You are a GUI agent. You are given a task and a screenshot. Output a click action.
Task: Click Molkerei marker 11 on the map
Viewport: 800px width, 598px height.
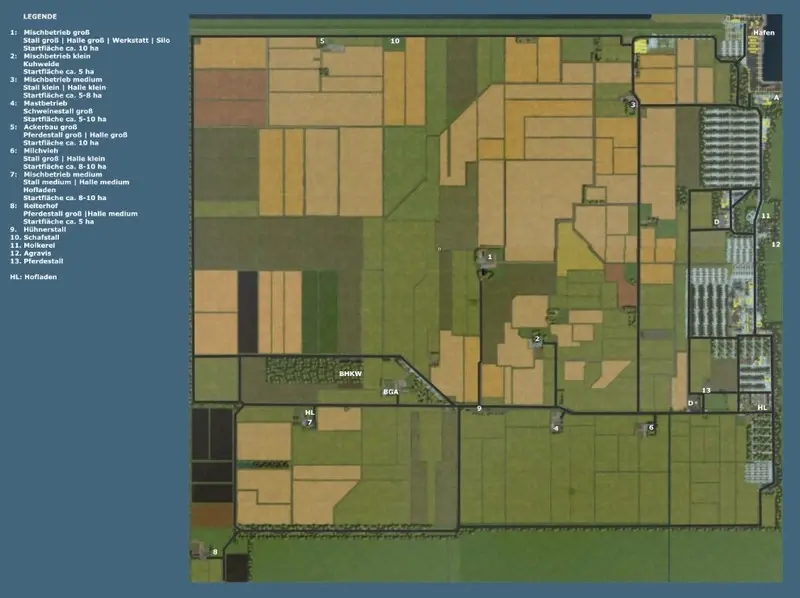pos(765,216)
